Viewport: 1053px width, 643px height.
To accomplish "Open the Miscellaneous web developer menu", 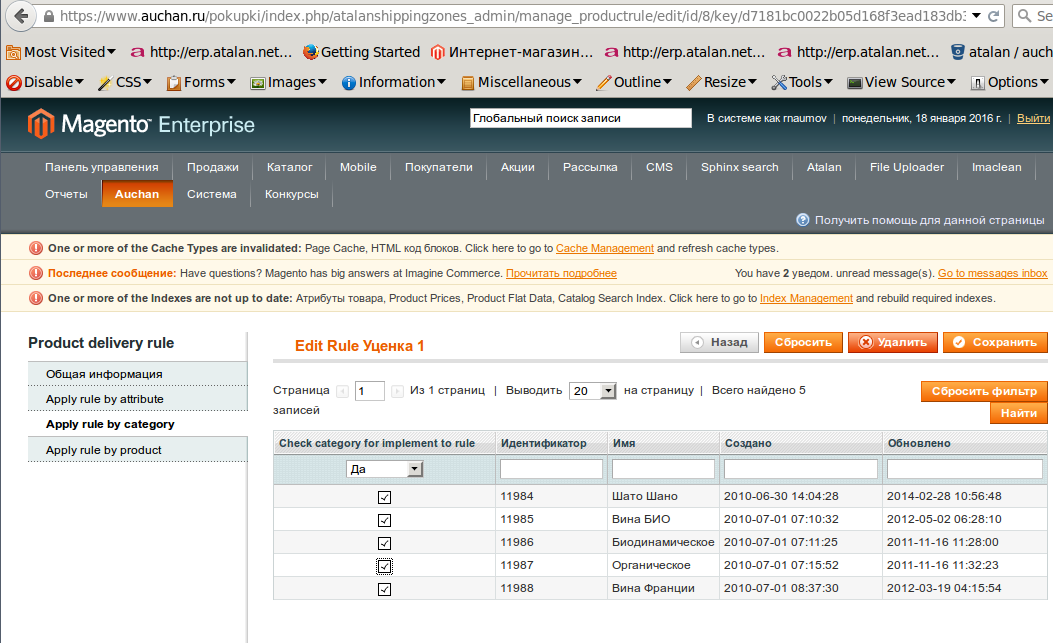I will point(521,82).
